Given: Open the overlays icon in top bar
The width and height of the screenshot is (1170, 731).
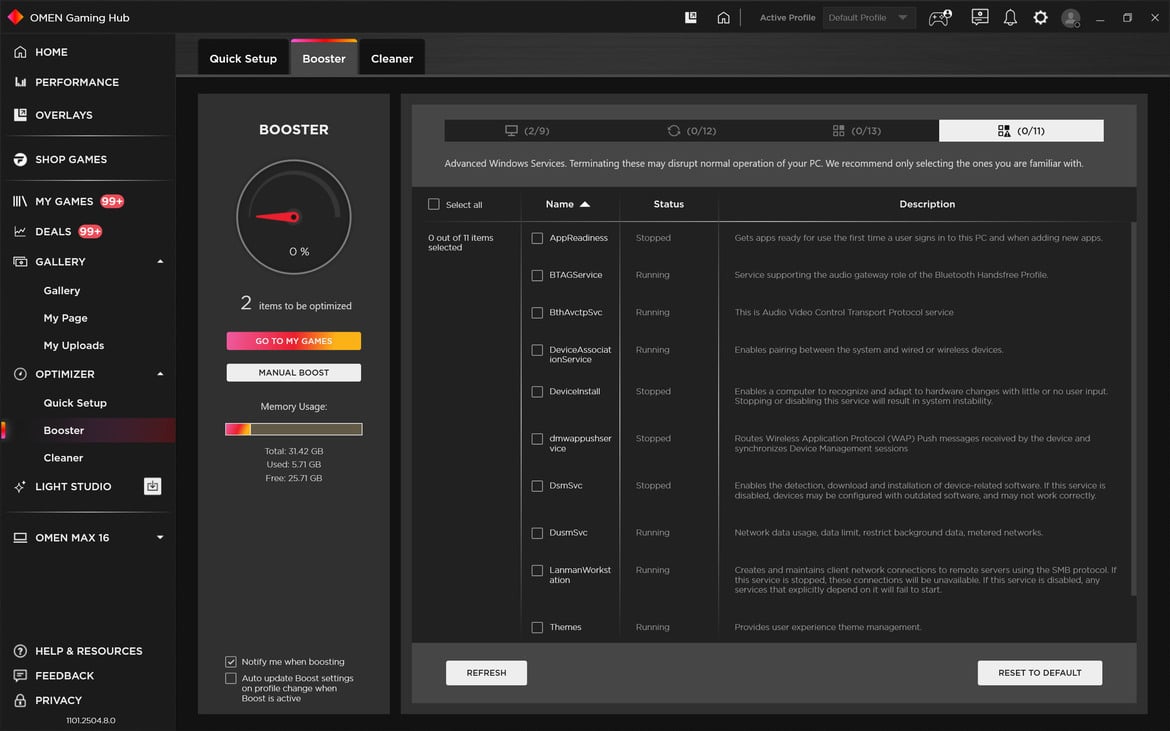Looking at the screenshot, I should (x=691, y=17).
